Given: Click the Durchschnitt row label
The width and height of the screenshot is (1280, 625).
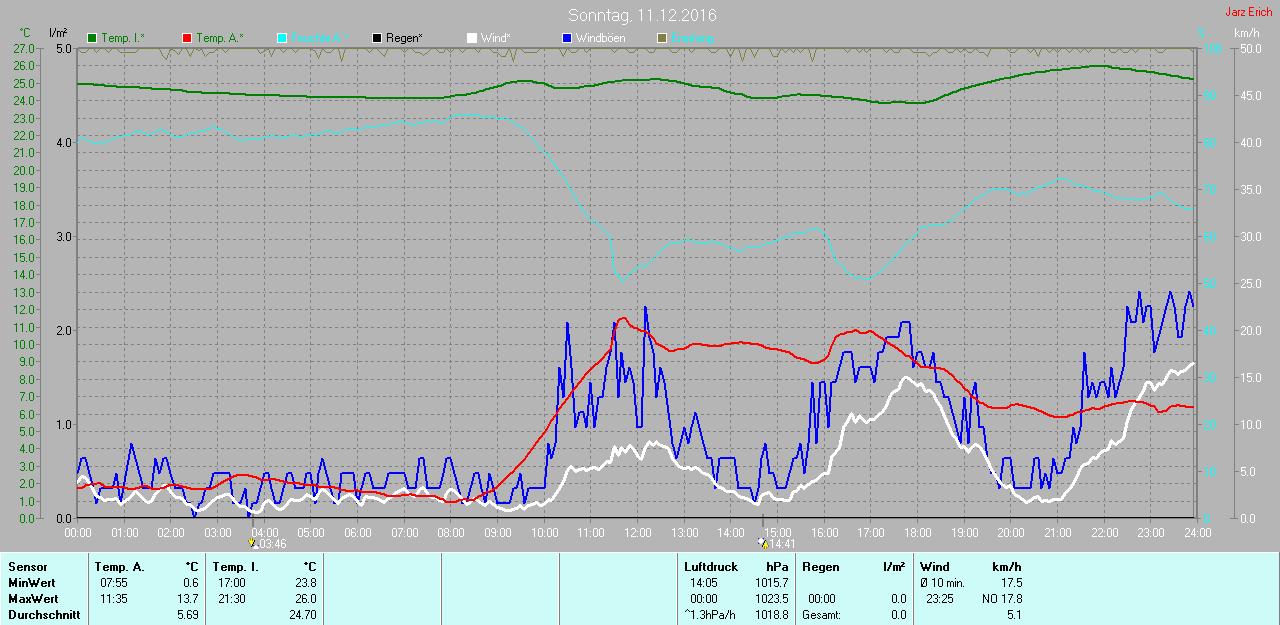Looking at the screenshot, I should pos(44,615).
